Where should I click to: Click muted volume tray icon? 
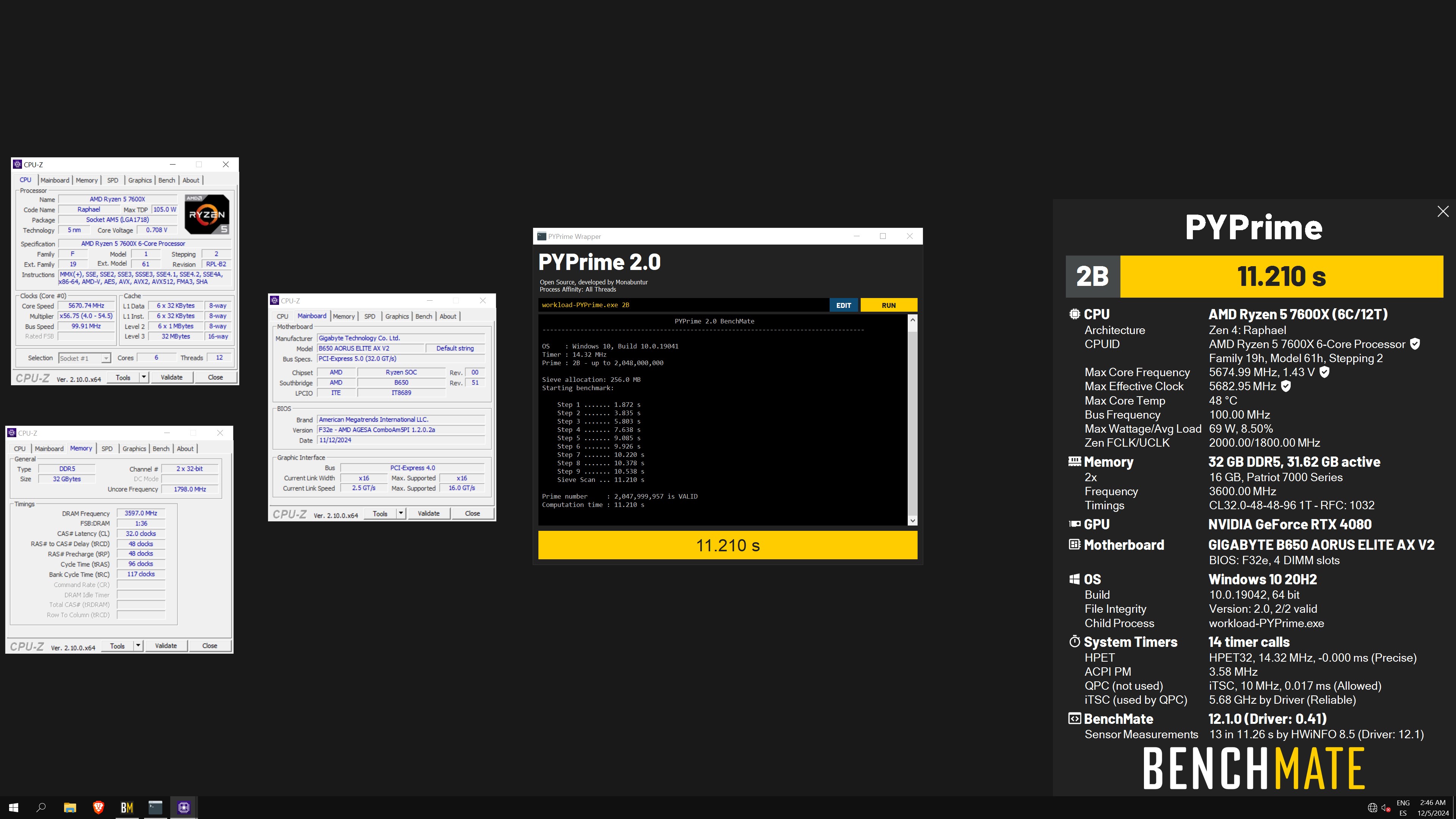1386,808
